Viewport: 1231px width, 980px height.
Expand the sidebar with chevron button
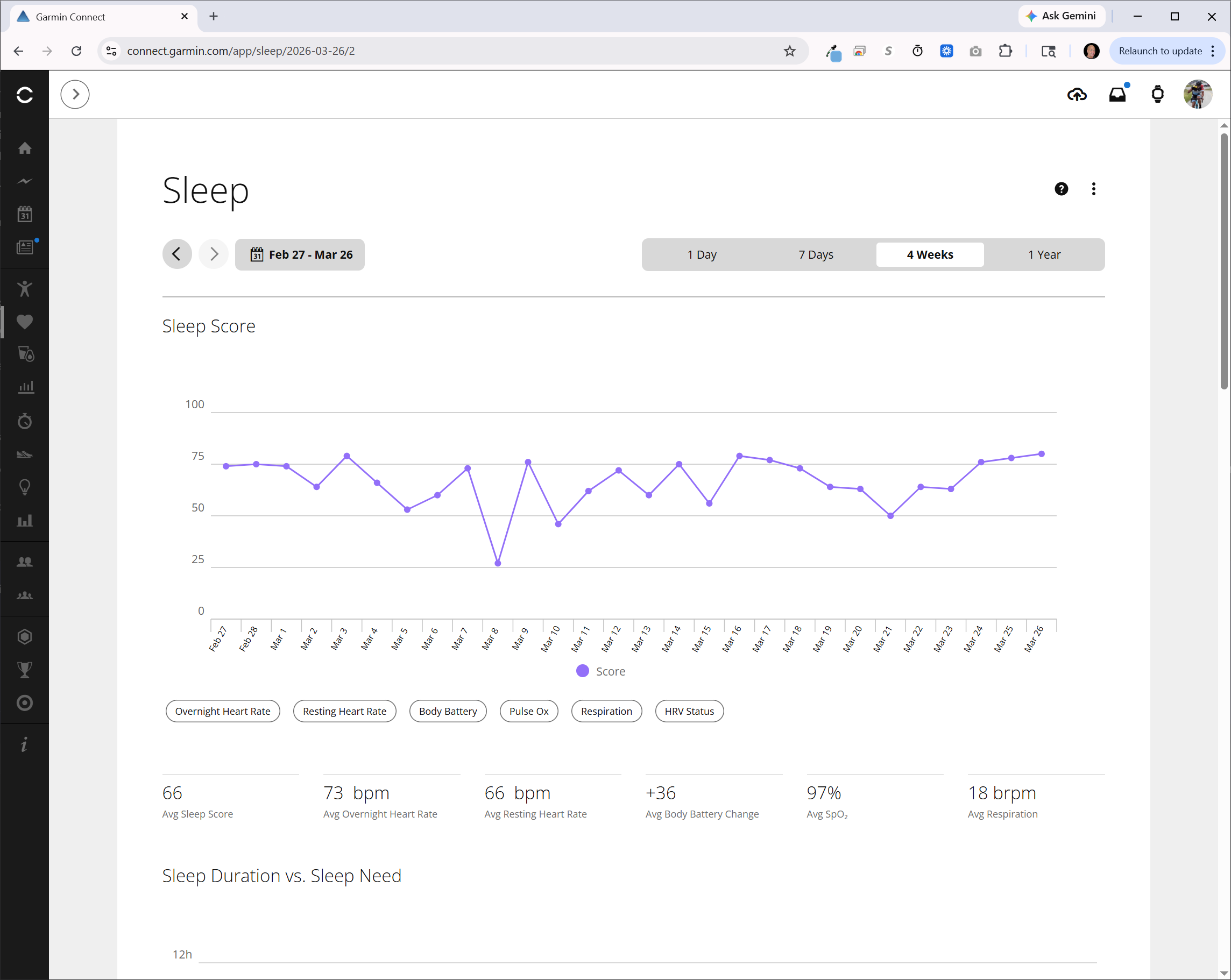[x=75, y=95]
